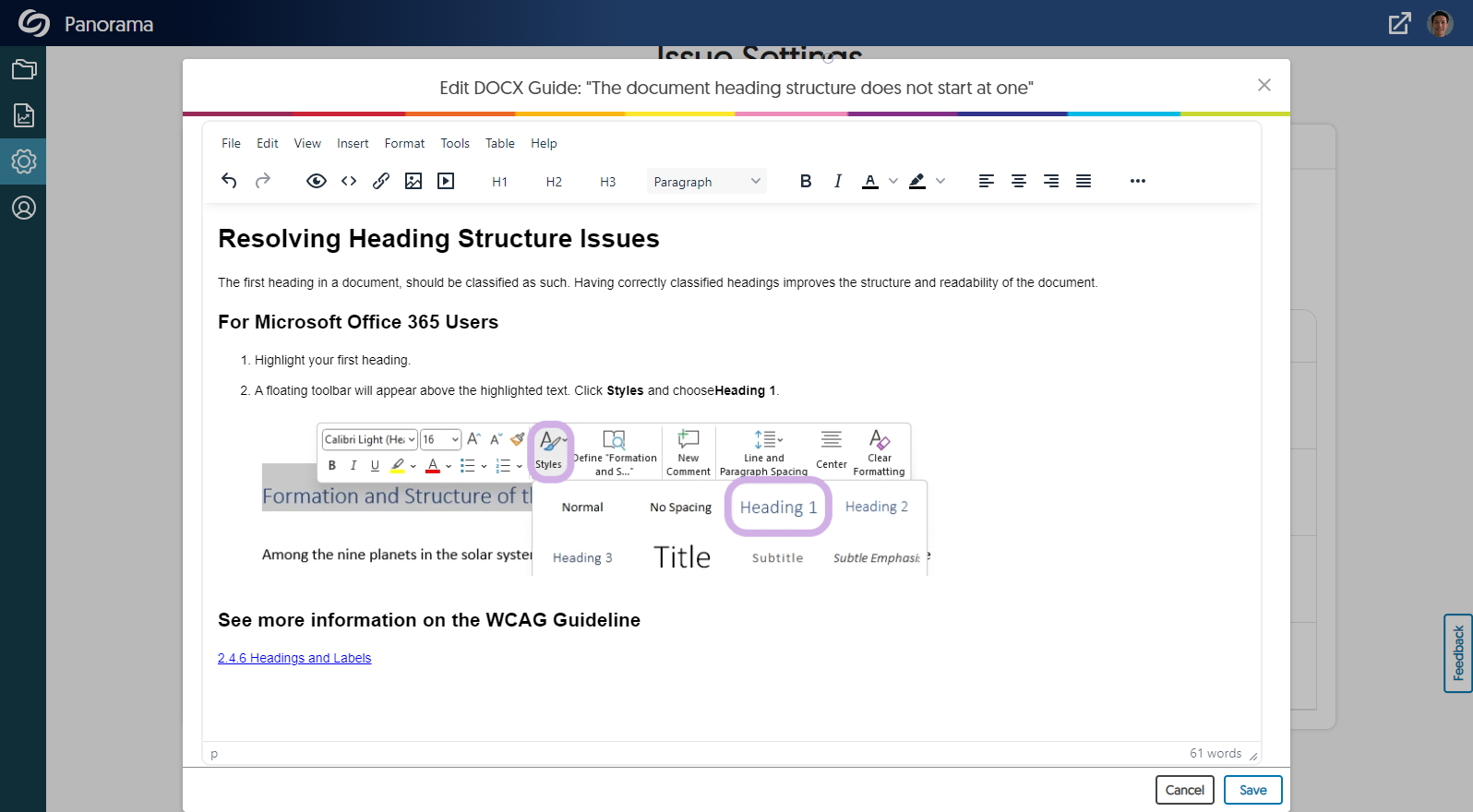
Task: Click the embedded Word toolbar screenshot
Action: click(x=596, y=499)
